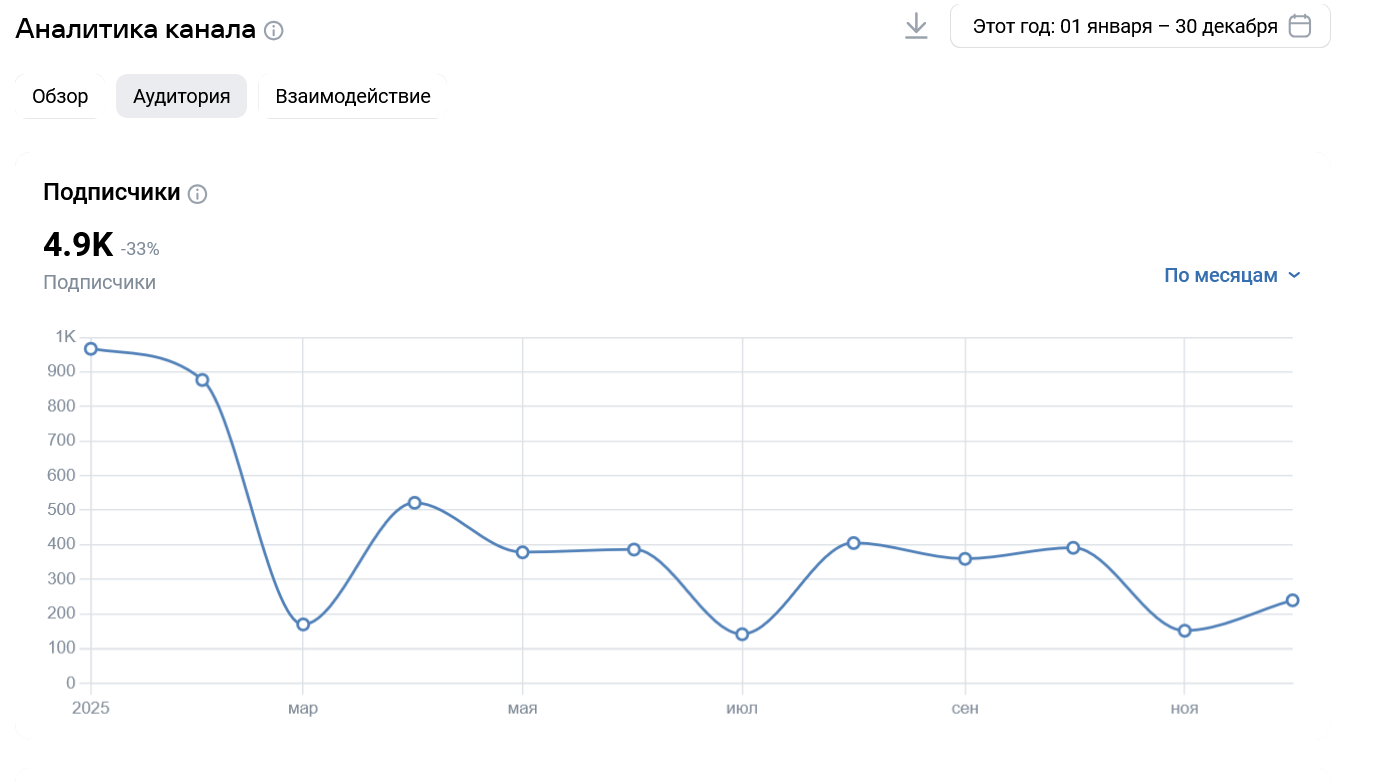Screen dimensions: 1392x782
Task: Click info icon next to Подписчики heading
Action: (x=198, y=194)
